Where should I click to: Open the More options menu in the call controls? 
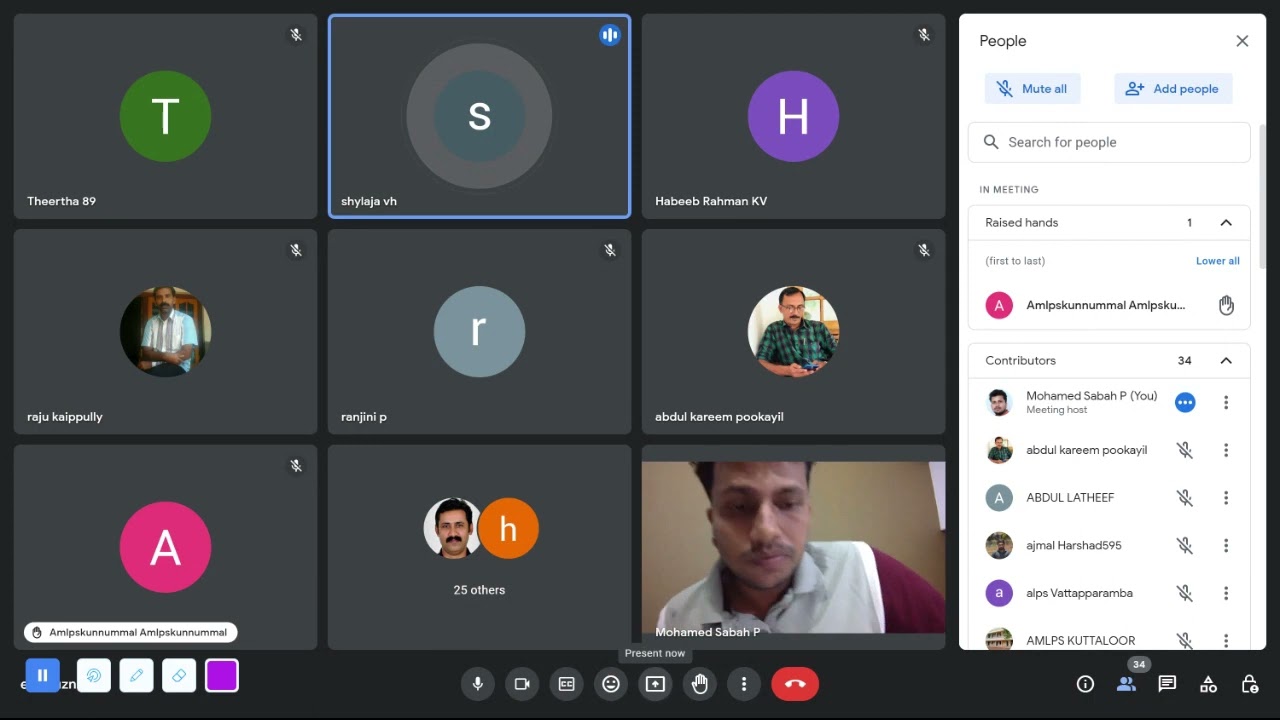[x=744, y=684]
